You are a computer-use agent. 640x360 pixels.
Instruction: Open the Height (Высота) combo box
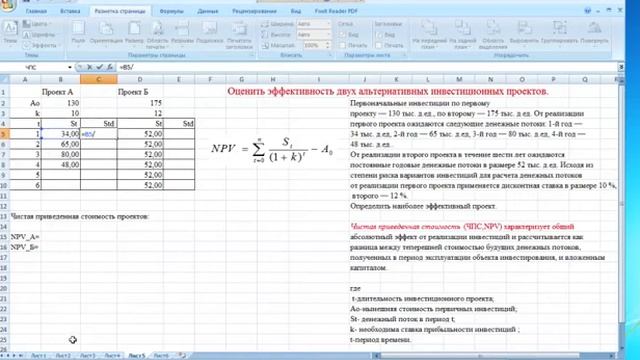click(x=313, y=35)
